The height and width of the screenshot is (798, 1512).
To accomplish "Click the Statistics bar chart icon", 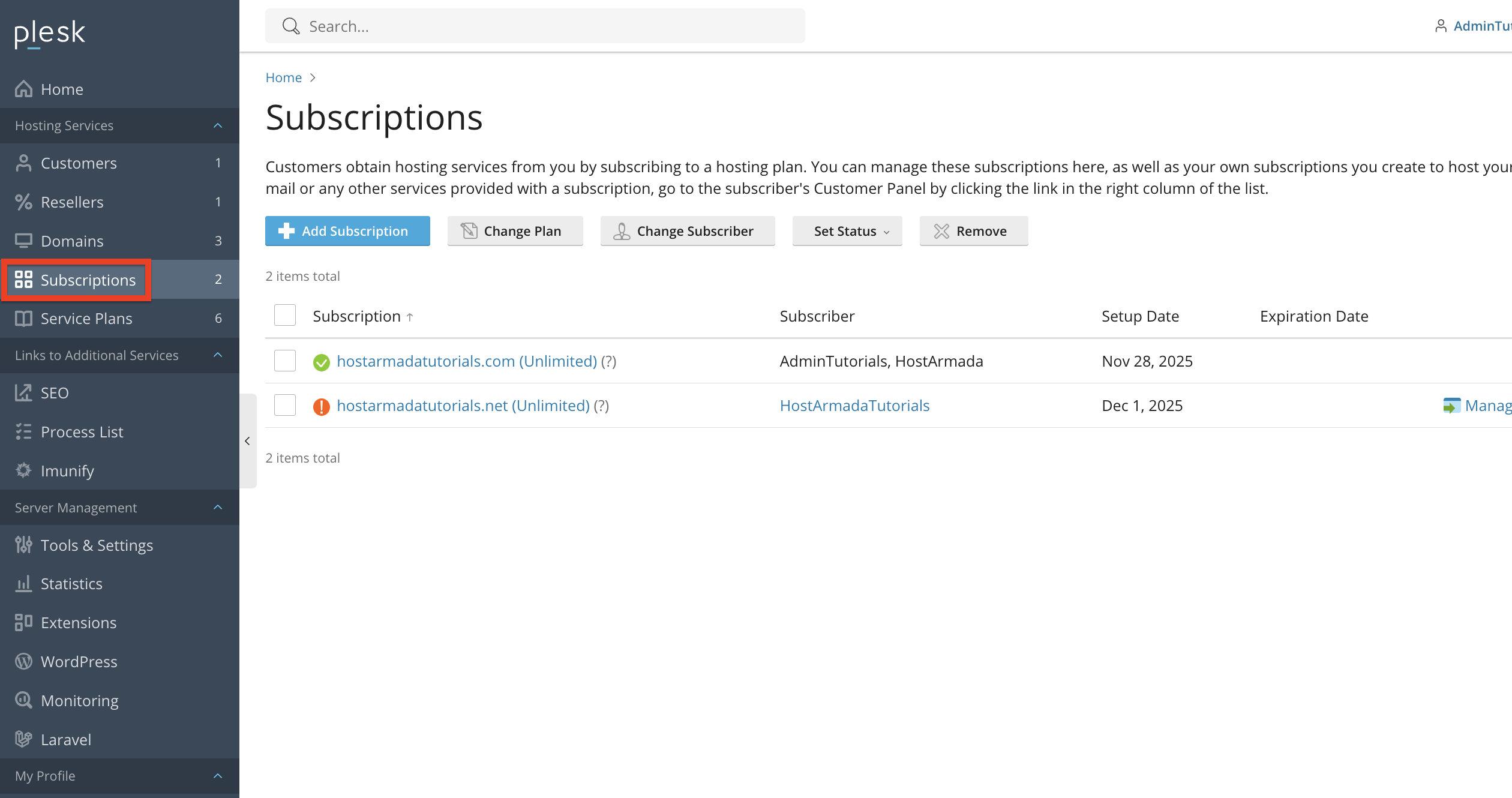I will (x=23, y=584).
